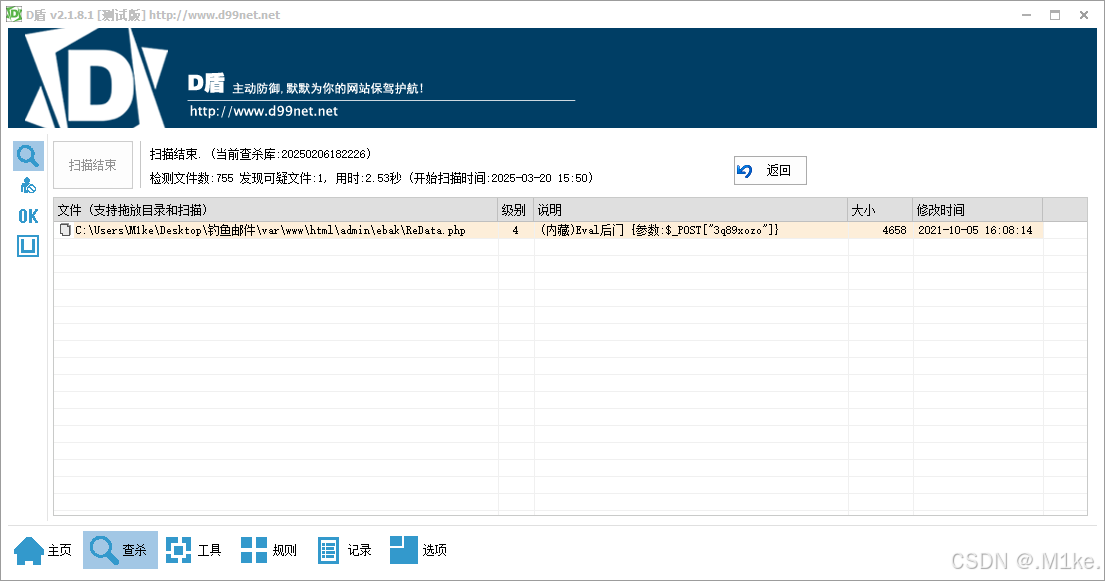The image size is (1105, 581).
Task: Click the user/clone detection sidebar icon
Action: pyautogui.click(x=28, y=186)
